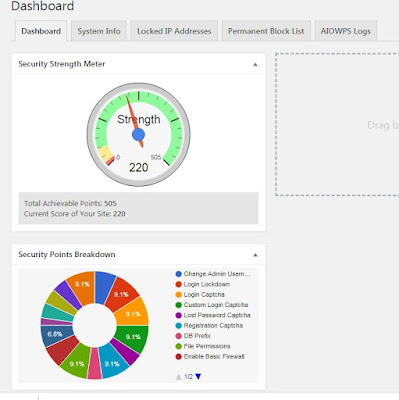The height and width of the screenshot is (400, 399).
Task: Click the Registration Captcha legend label
Action: tap(213, 326)
